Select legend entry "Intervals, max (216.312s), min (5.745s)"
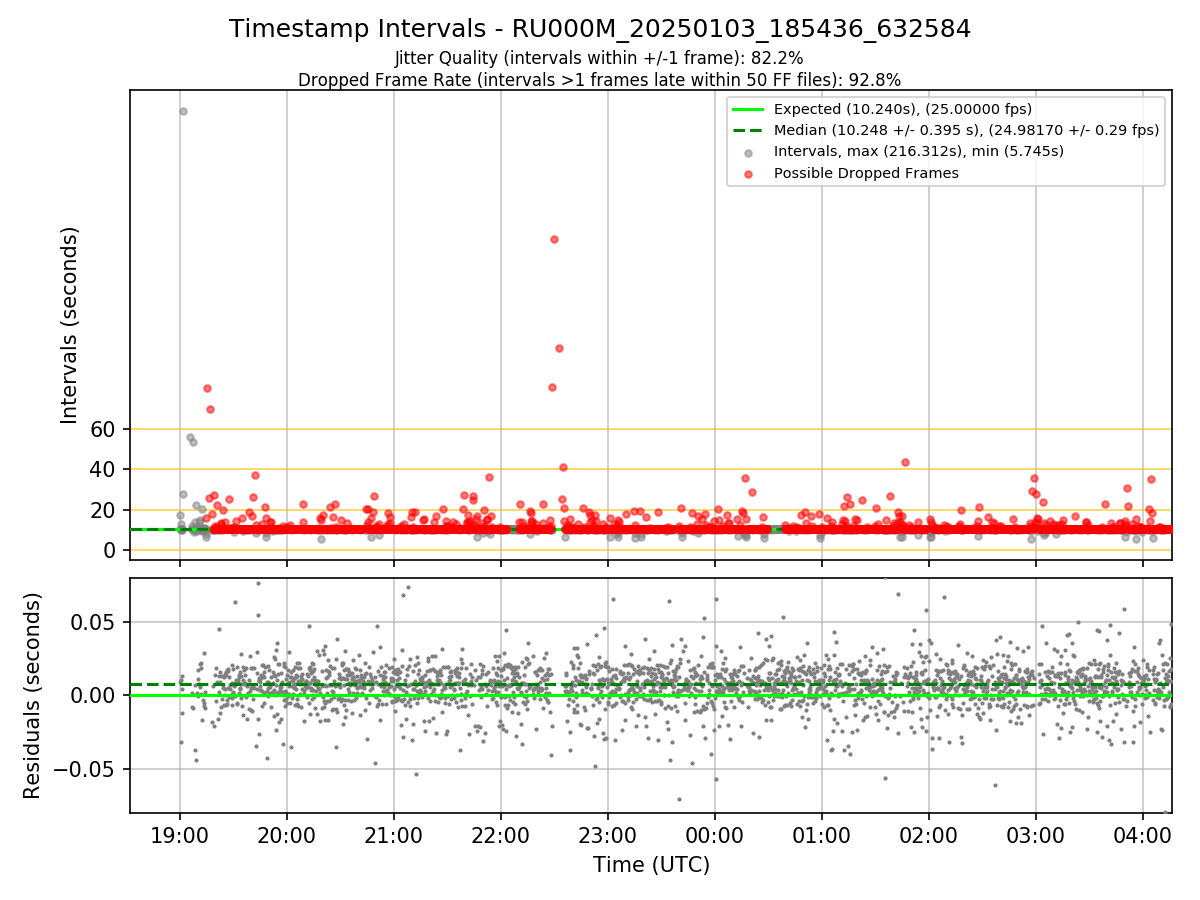Viewport: 1200px width, 900px height. (x=919, y=151)
